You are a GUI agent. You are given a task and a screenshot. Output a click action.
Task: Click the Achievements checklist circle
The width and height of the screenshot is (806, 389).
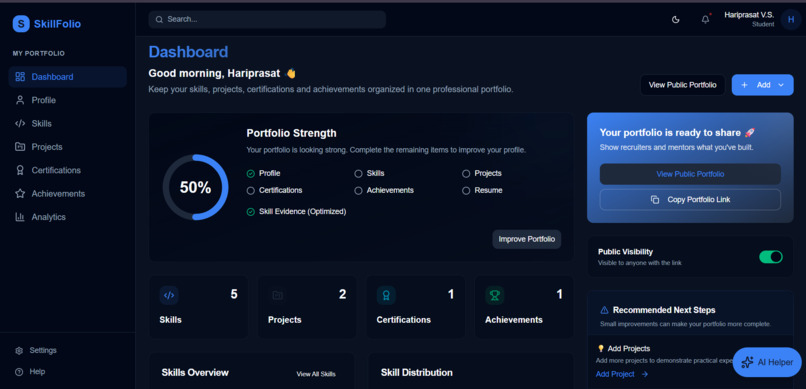(358, 191)
